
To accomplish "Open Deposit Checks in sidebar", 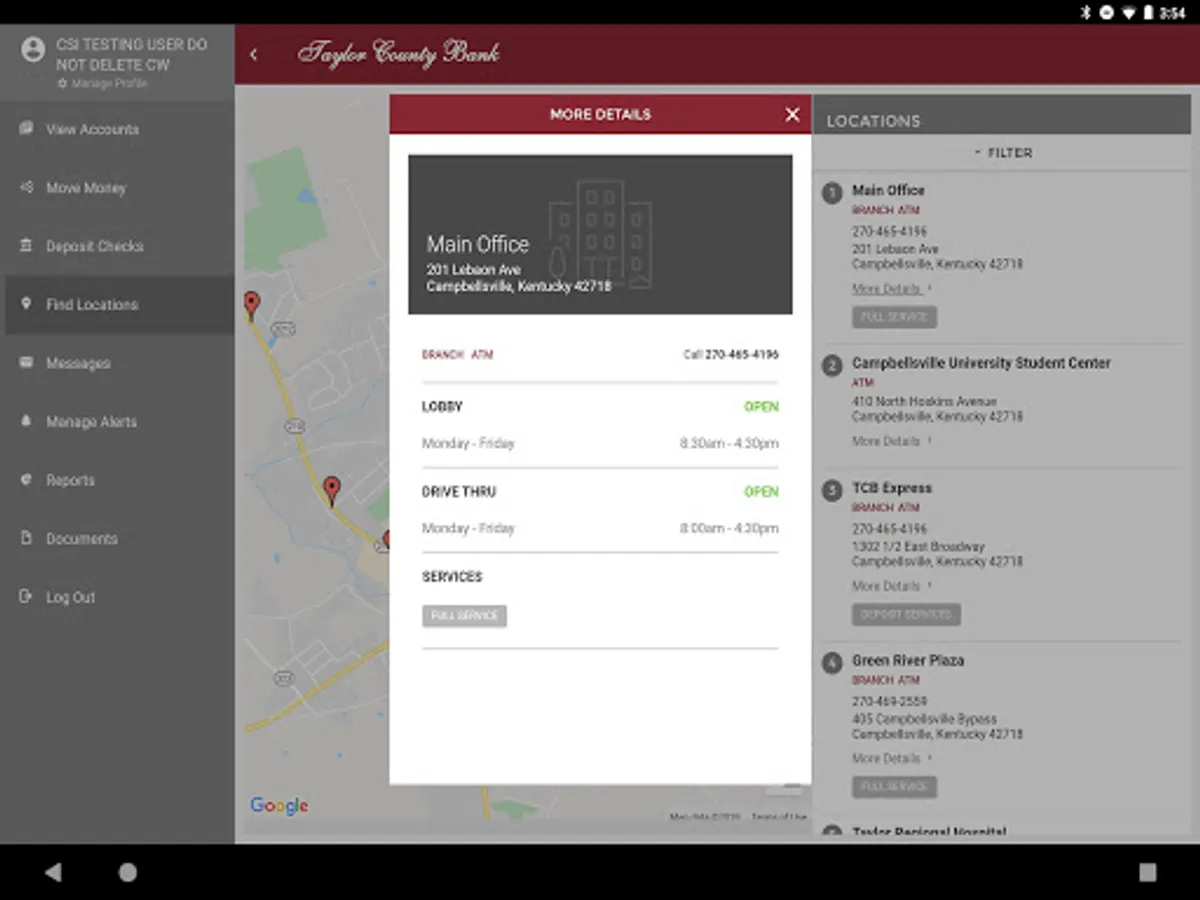I will 117,246.
